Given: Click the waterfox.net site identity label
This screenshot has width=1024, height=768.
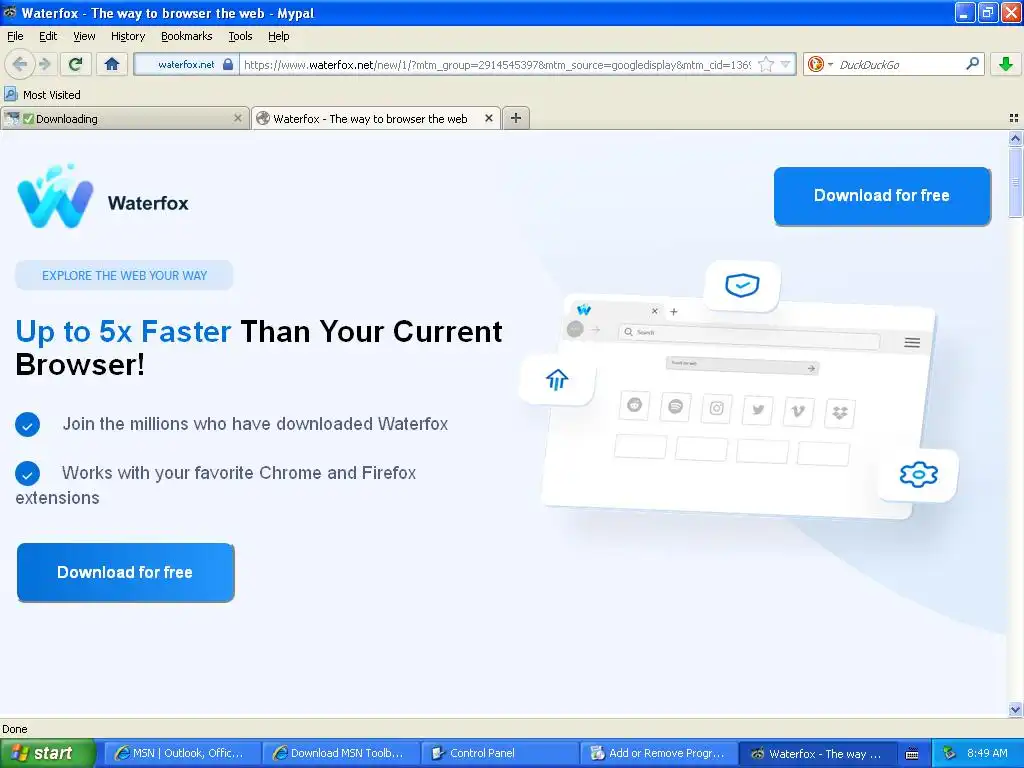Looking at the screenshot, I should pos(186,64).
